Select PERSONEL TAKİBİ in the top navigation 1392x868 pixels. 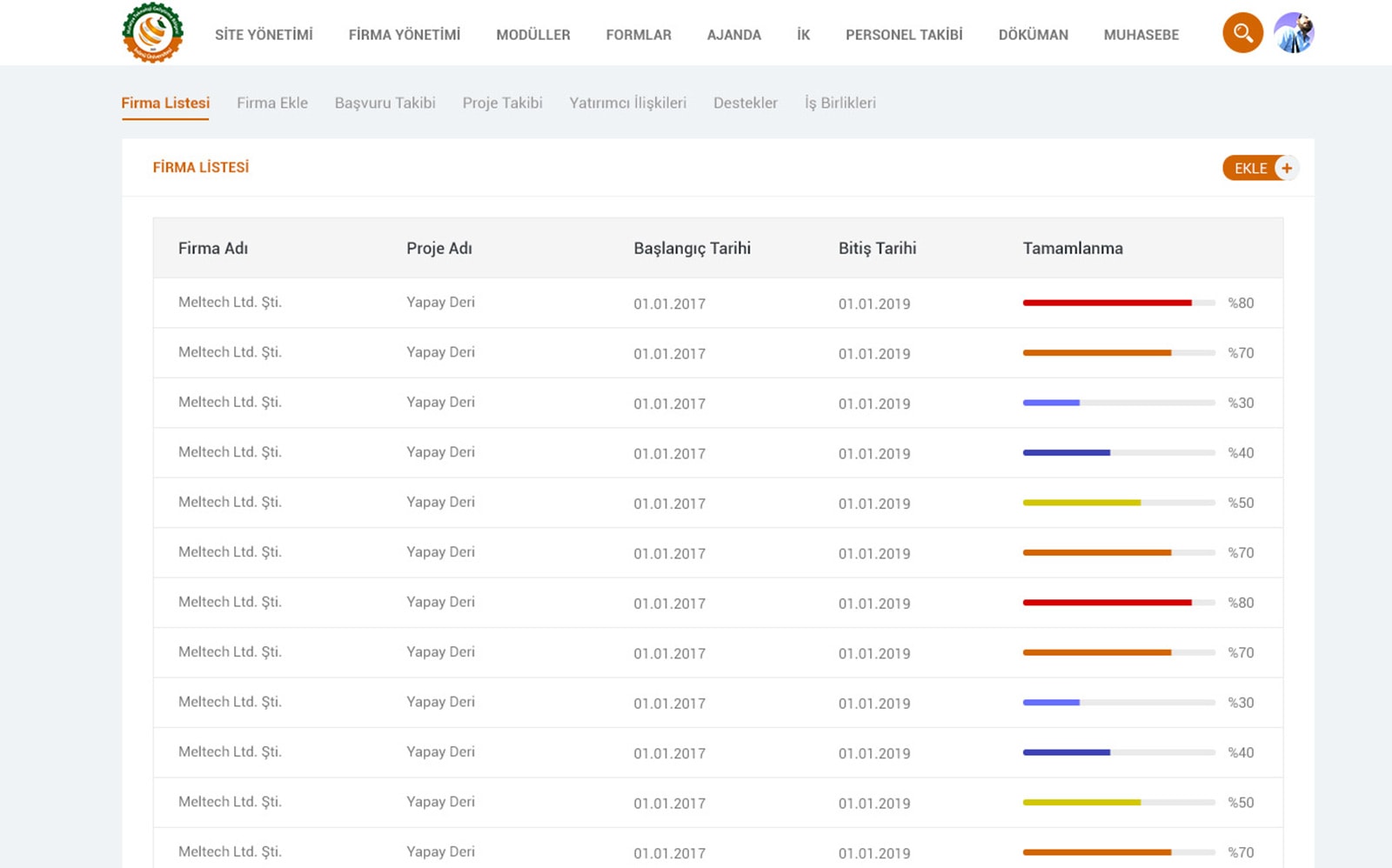point(904,35)
